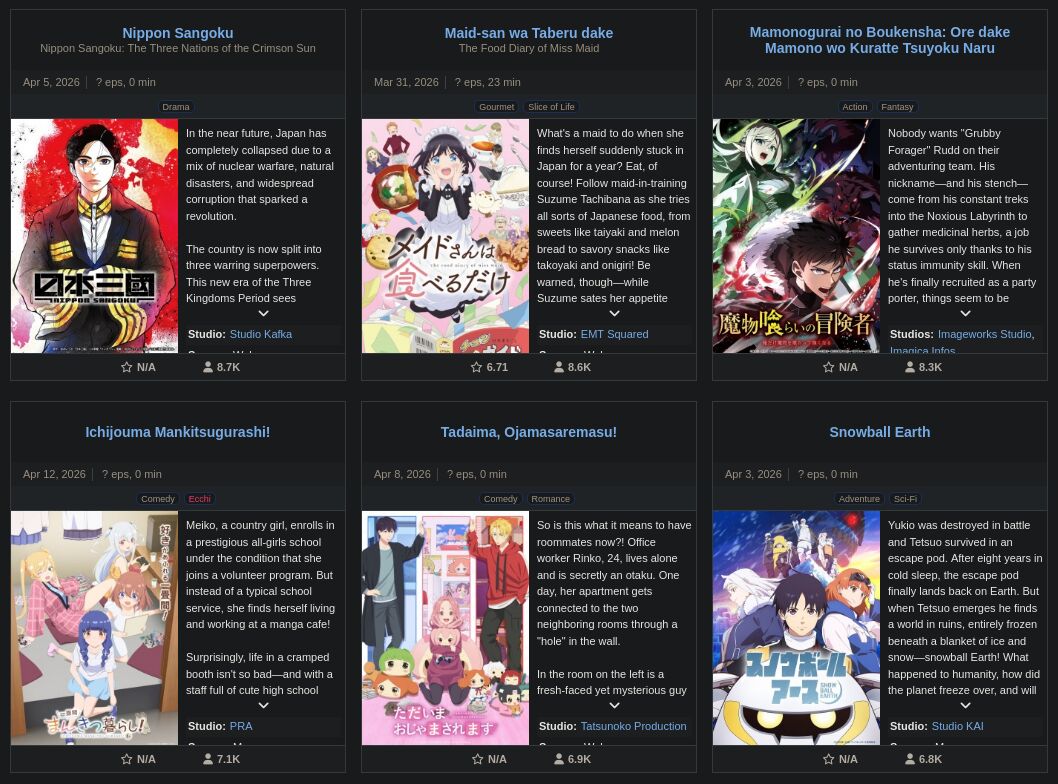The width and height of the screenshot is (1058, 784).
Task: Click the members icon beside 7.1K
Action: pyautogui.click(x=208, y=759)
